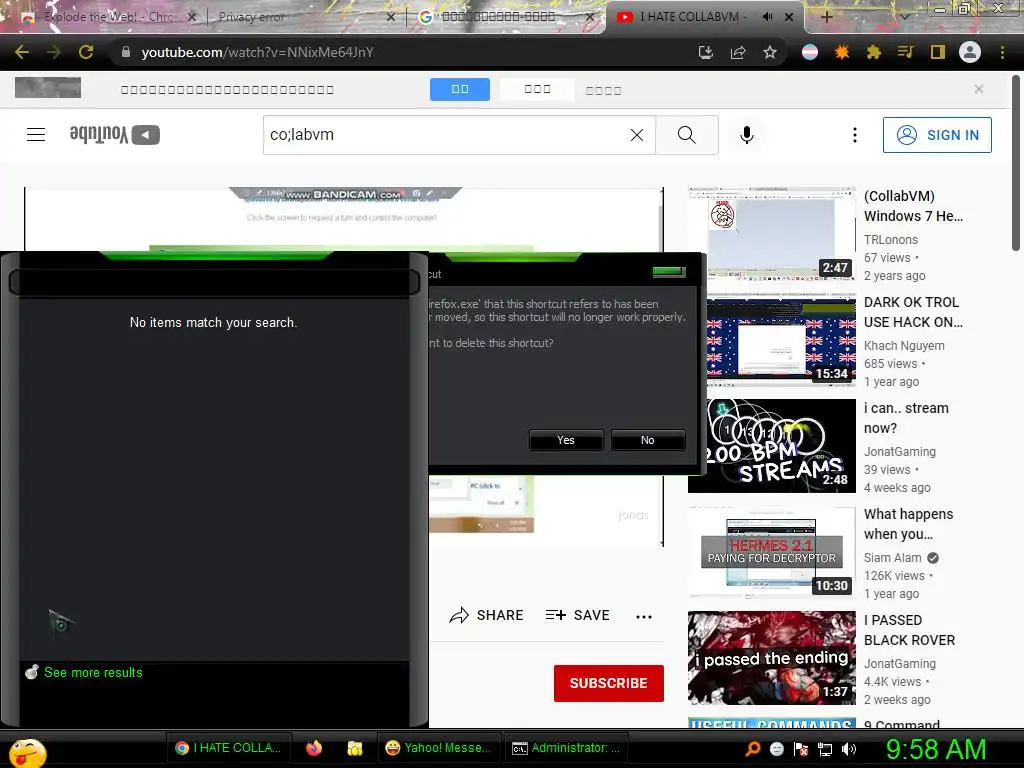1024x768 pixels.
Task: Toggle the browser side panel icon
Action: point(938,52)
